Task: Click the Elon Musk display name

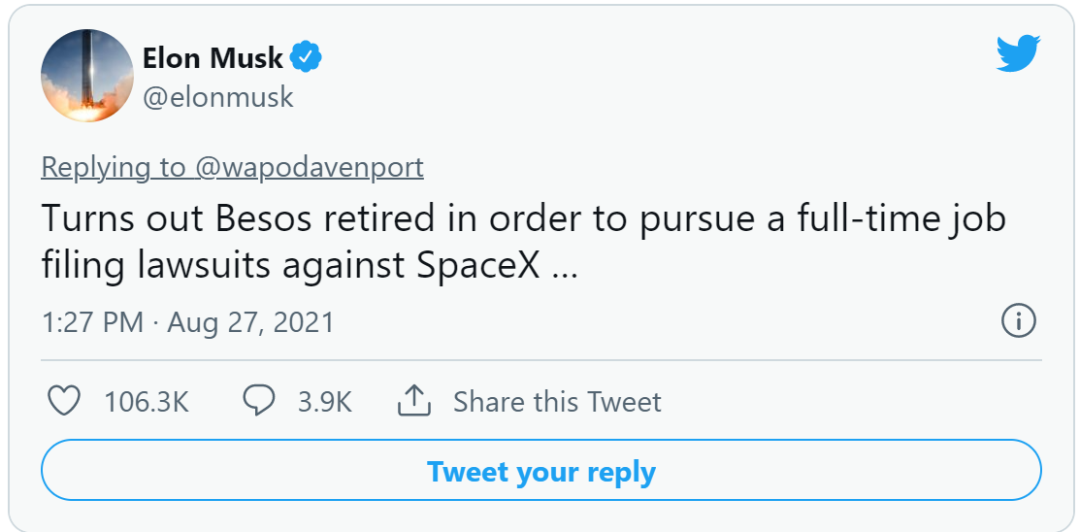Action: pyautogui.click(x=214, y=58)
